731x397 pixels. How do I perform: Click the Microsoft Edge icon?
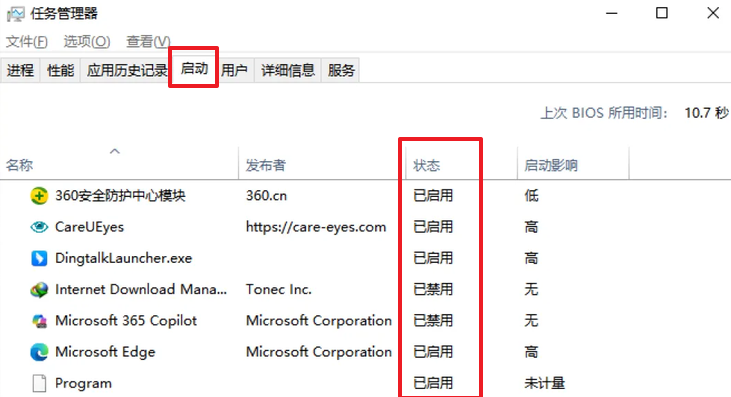point(39,352)
